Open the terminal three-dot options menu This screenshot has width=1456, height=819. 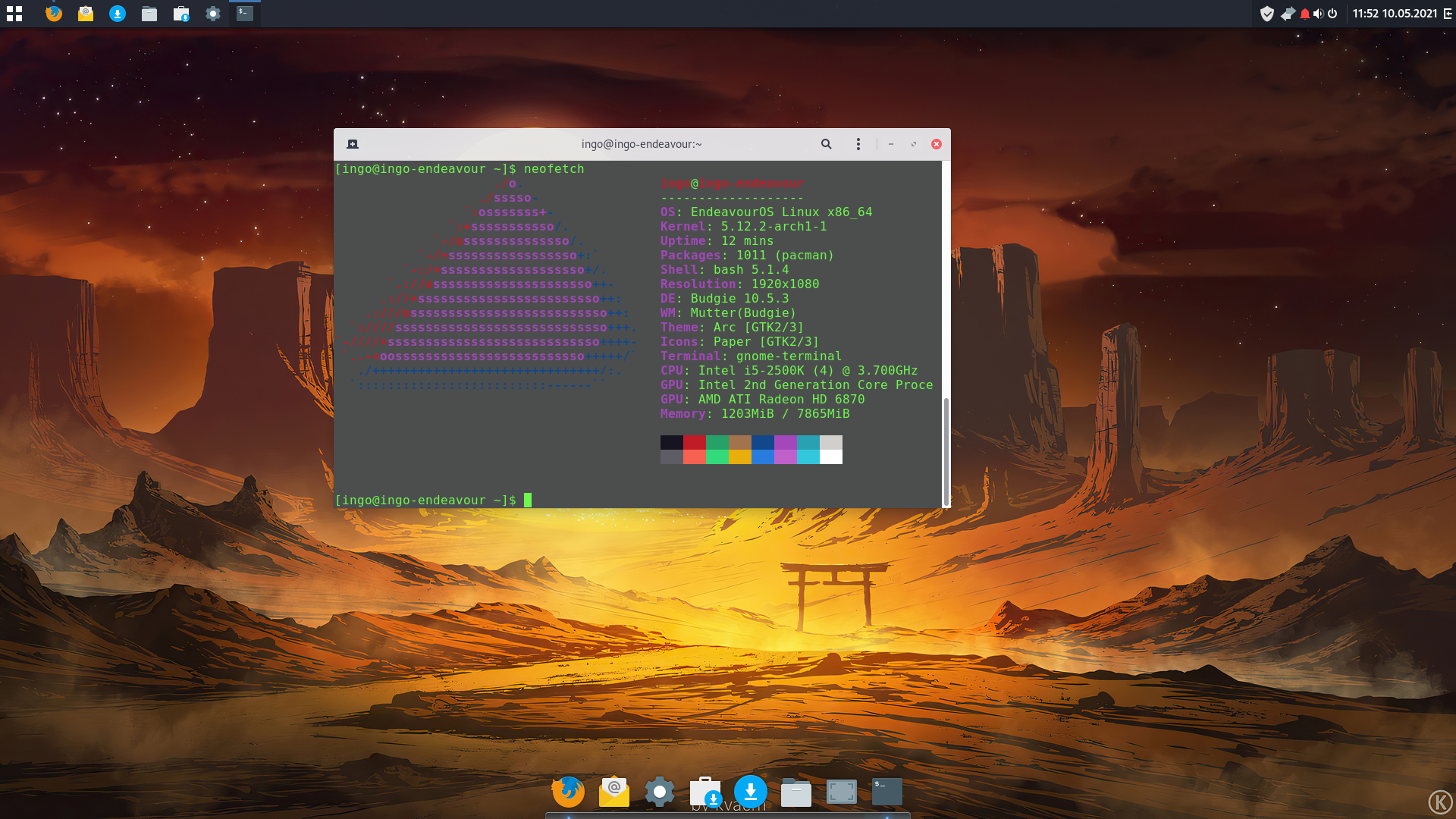click(858, 144)
